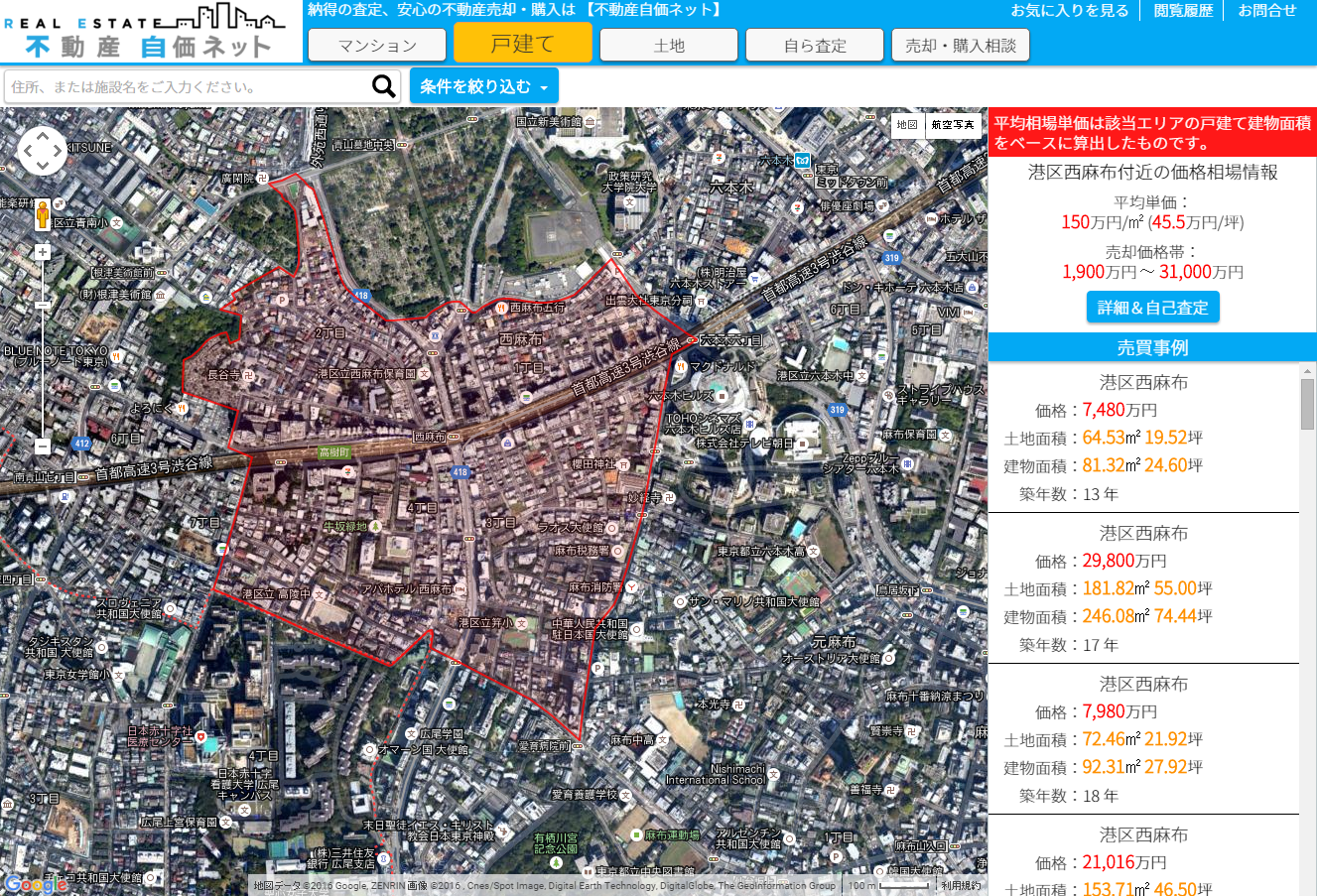Click the 7,980万円 listing price
Image resolution: width=1317 pixels, height=896 pixels.
click(1119, 711)
